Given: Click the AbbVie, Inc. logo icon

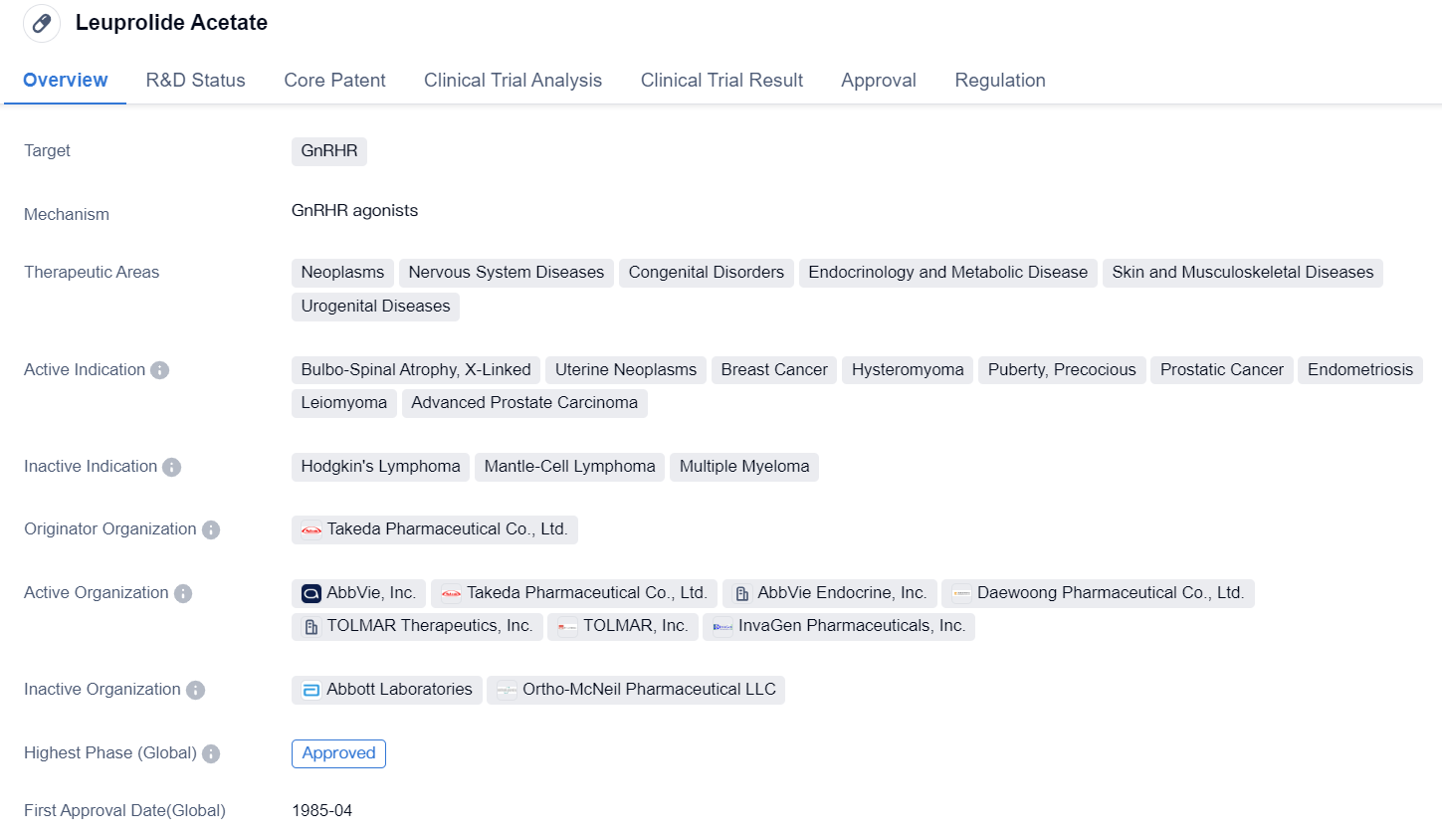Looking at the screenshot, I should click(x=311, y=594).
